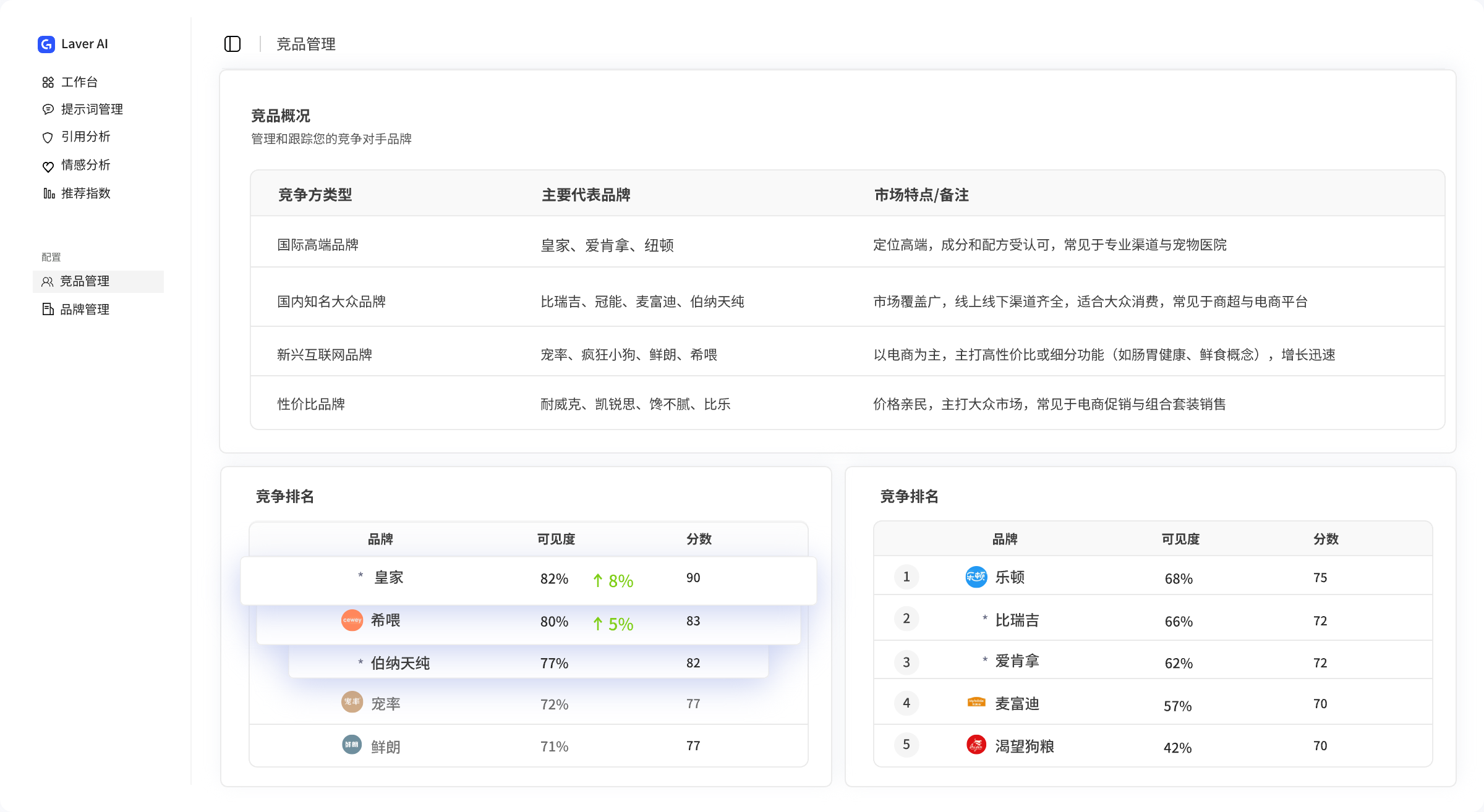
Task: Click the Laver AI logo icon
Action: tap(46, 44)
